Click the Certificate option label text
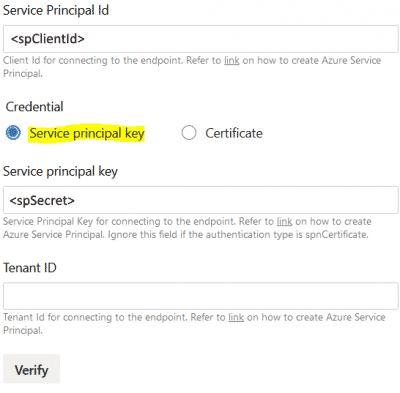The height and width of the screenshot is (393, 400). coord(234,133)
